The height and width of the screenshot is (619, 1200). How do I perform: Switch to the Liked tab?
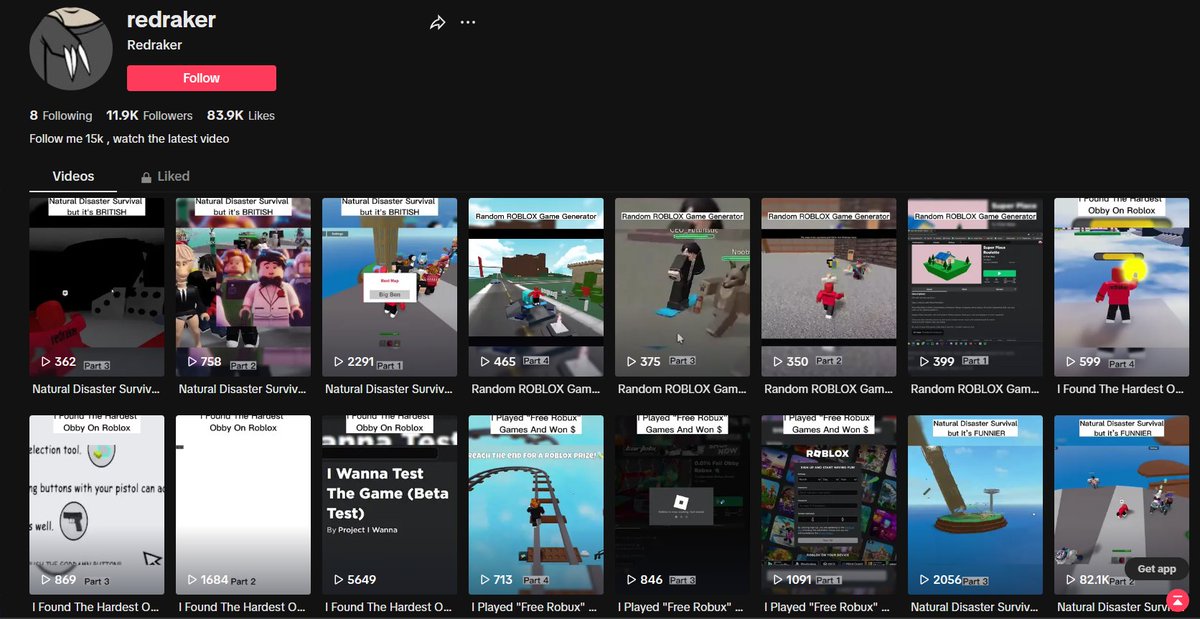(x=165, y=176)
